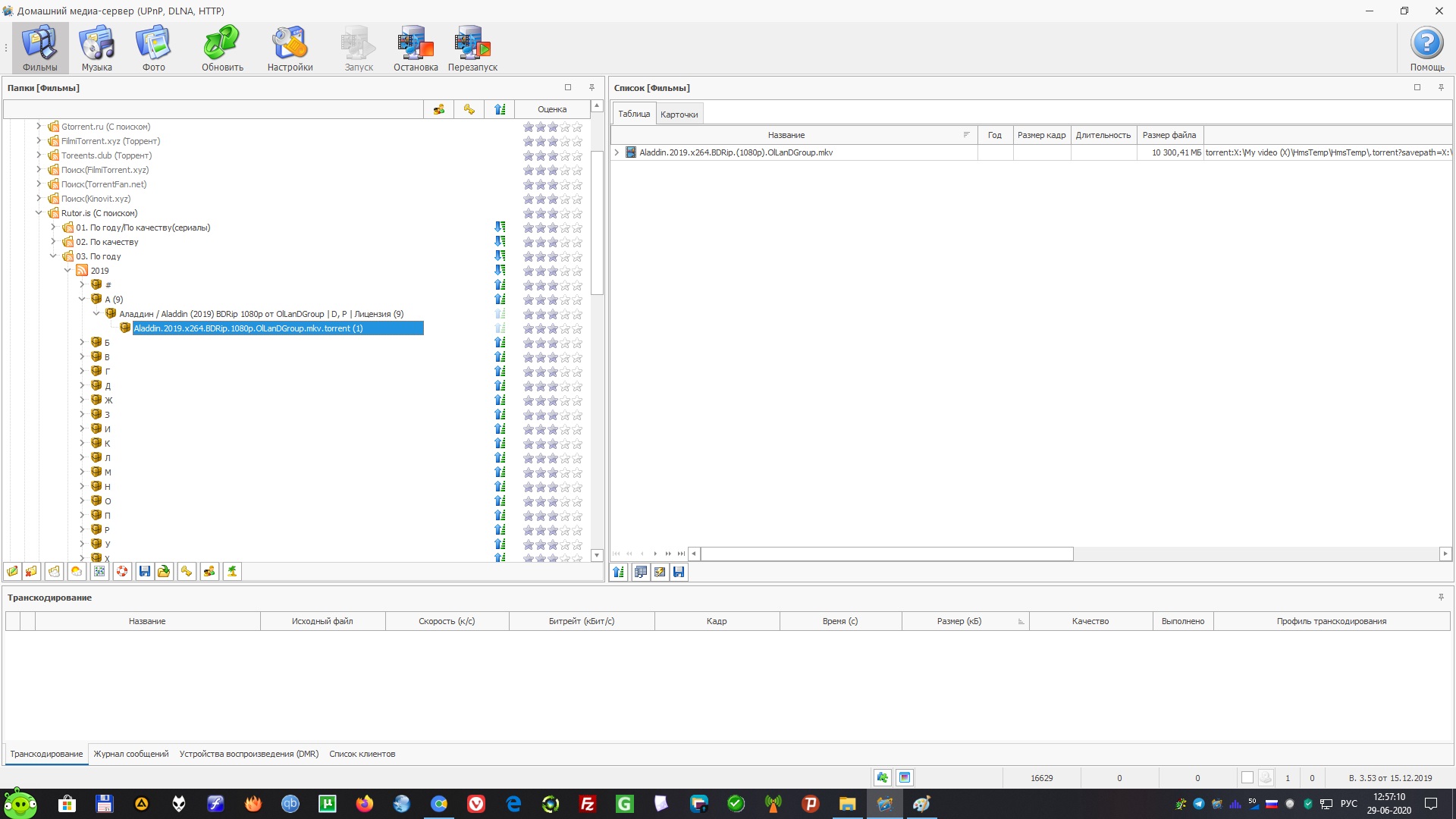Open the Музыка (Music) section
Image resolution: width=1456 pixels, height=819 pixels.
(97, 48)
